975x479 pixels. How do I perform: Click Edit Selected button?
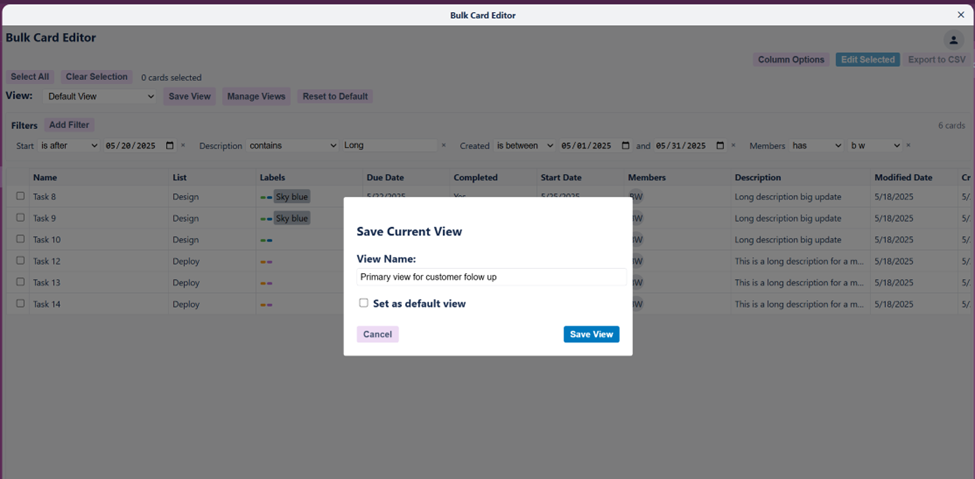[x=867, y=60]
